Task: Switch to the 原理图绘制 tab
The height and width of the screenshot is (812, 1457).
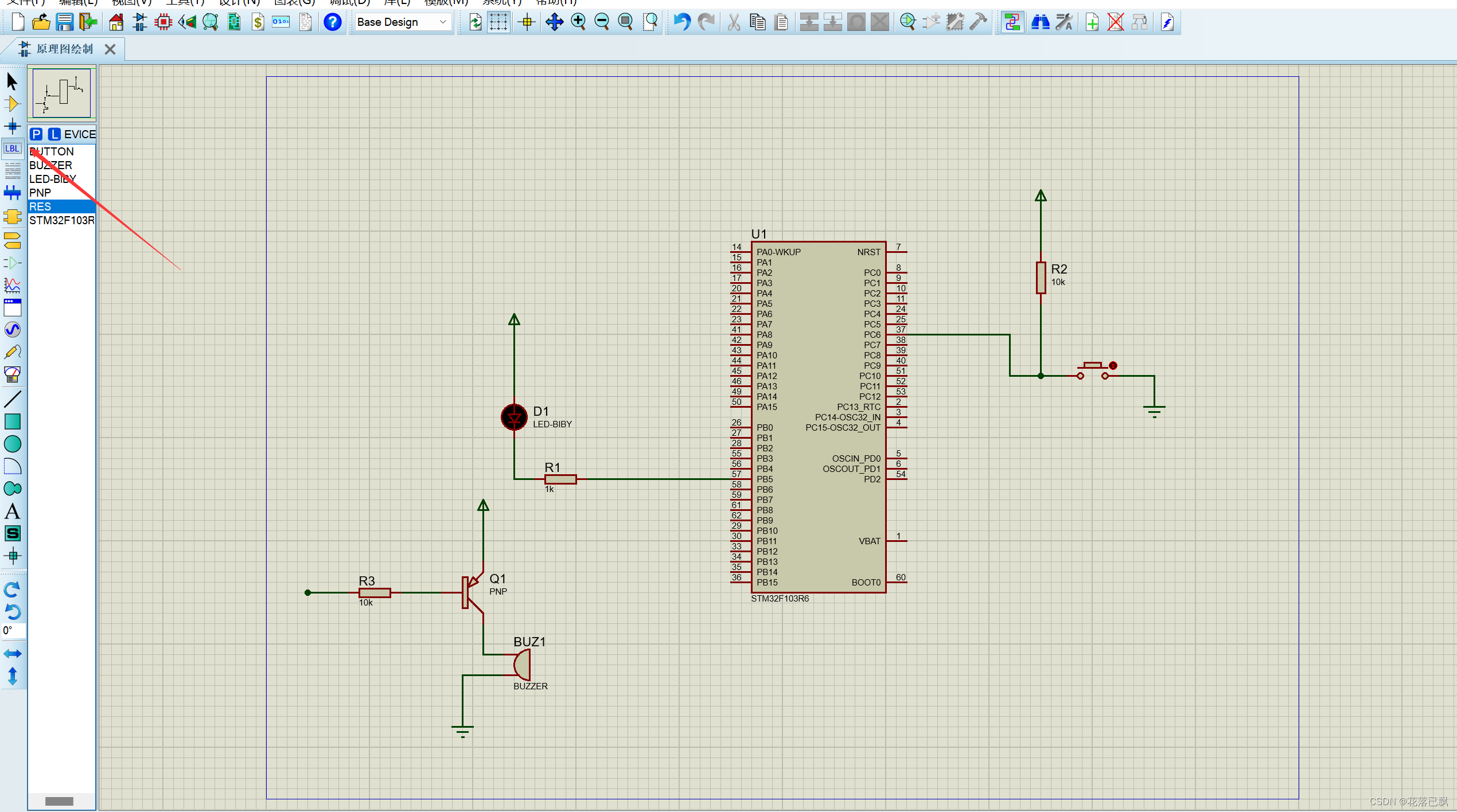Action: (x=64, y=49)
